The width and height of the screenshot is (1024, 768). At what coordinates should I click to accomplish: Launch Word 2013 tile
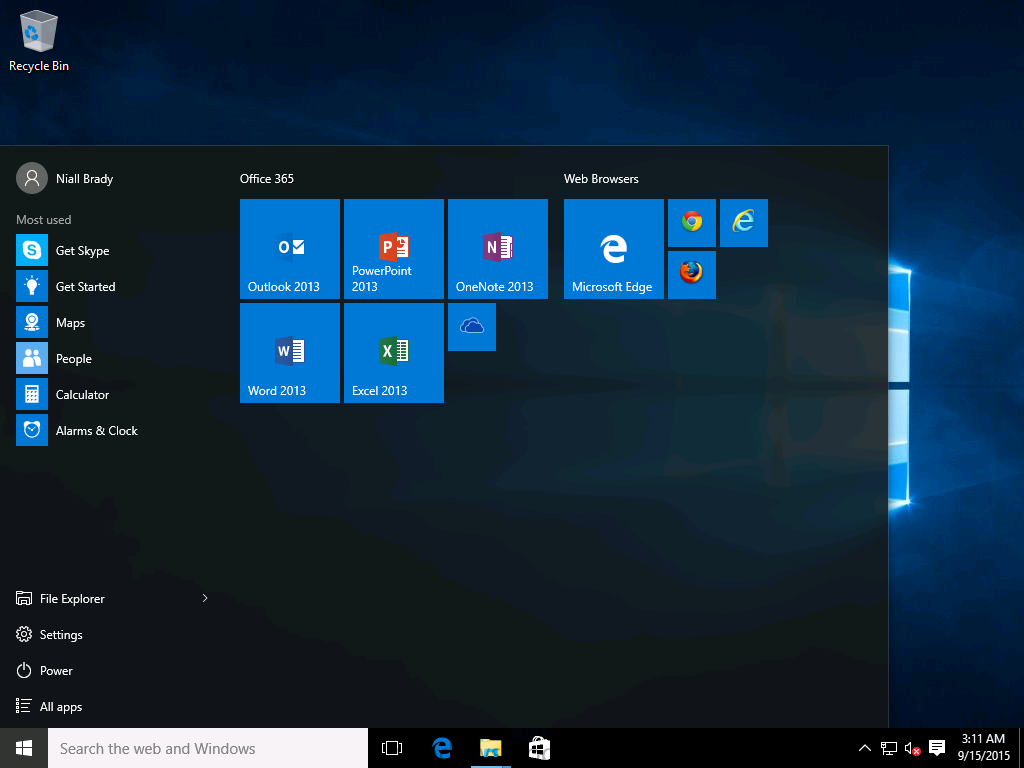290,353
